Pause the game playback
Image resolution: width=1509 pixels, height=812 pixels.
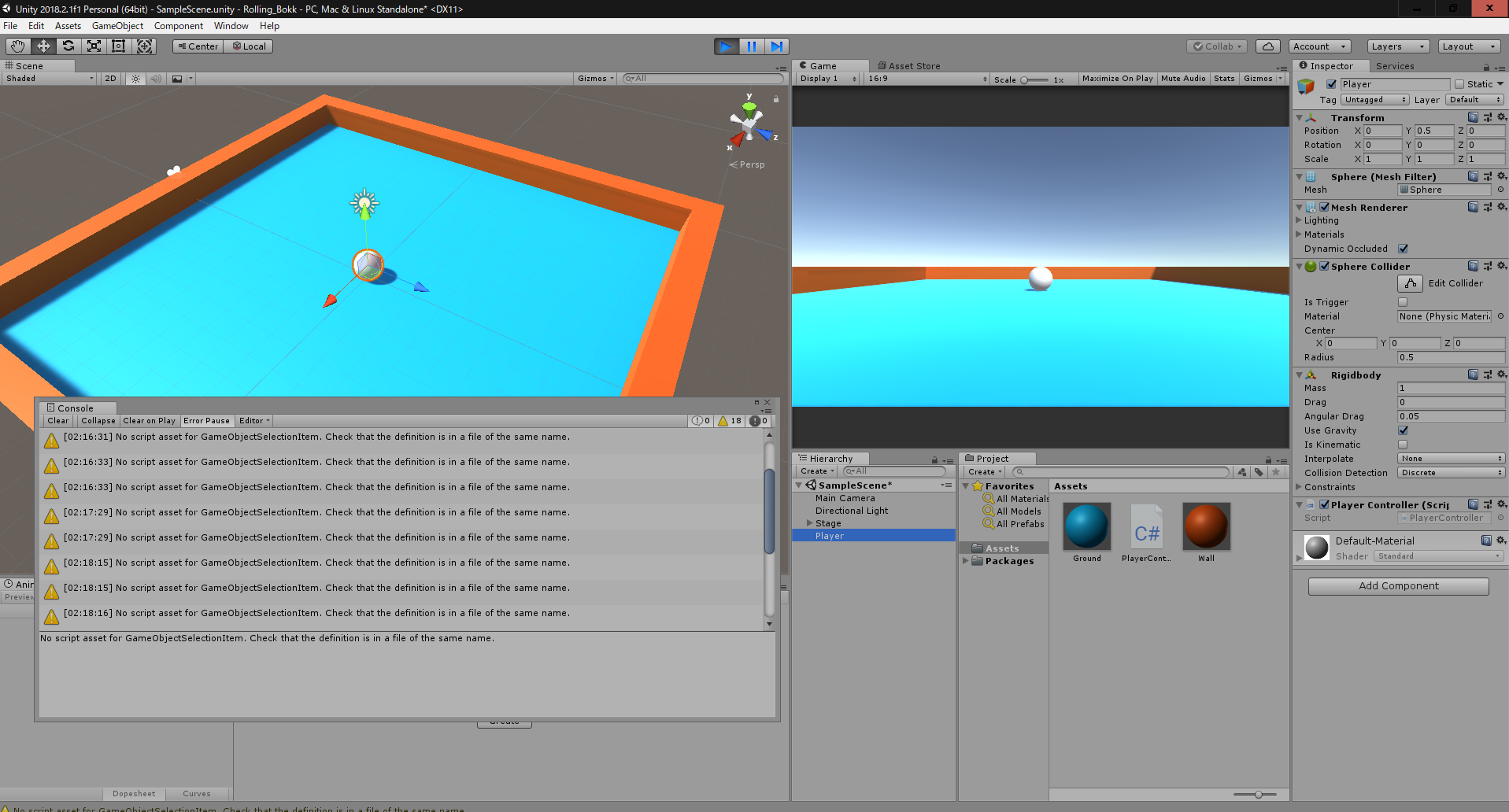pos(752,46)
